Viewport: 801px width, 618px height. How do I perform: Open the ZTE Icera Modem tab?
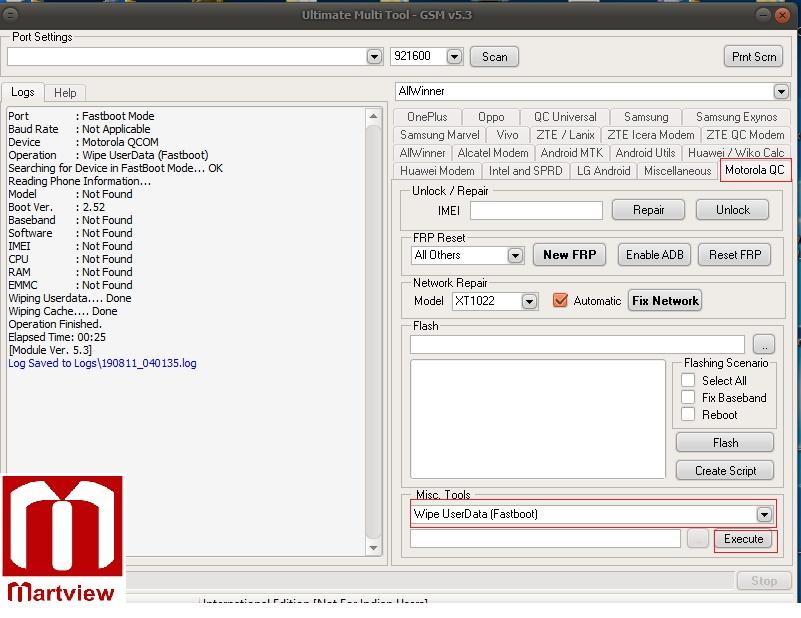[650, 135]
